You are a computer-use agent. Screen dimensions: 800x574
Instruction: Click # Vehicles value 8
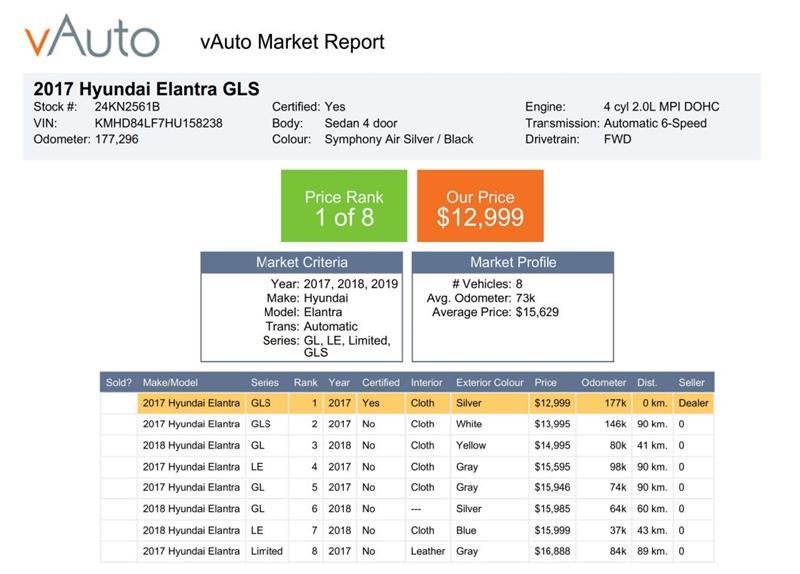tap(519, 284)
